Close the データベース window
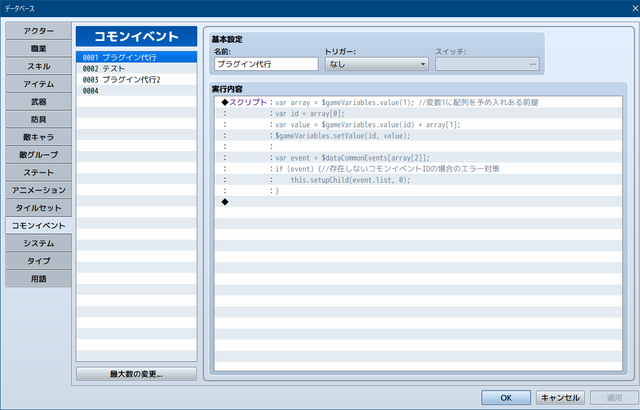640x410 pixels. (635, 8)
